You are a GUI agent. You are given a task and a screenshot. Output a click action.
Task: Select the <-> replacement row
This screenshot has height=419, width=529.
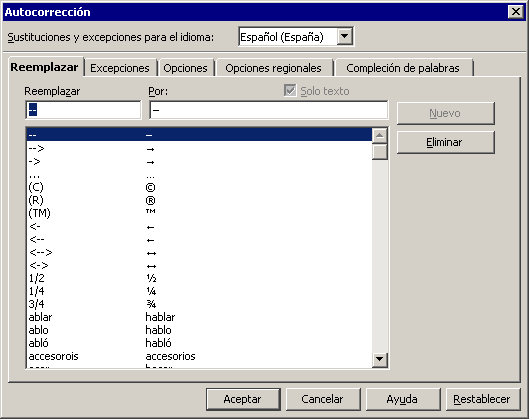click(199, 266)
